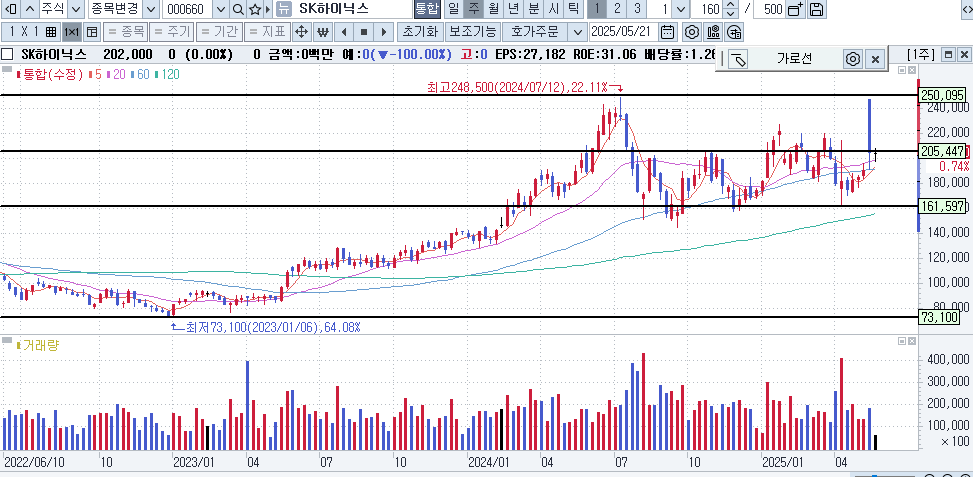Click the 호가주문 button
The height and width of the screenshot is (477, 973).
[536, 32]
